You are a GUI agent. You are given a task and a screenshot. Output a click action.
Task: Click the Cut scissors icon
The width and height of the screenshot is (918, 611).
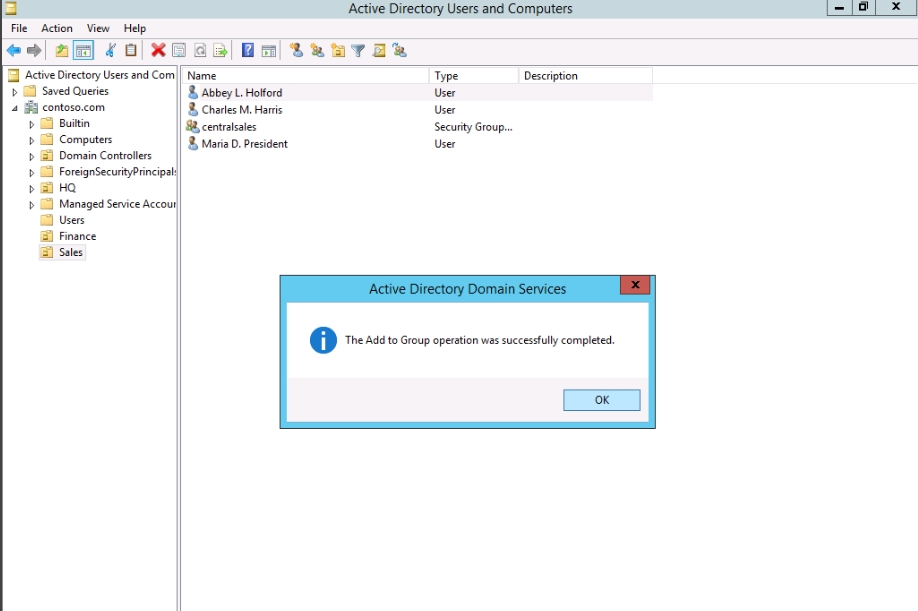pos(110,51)
